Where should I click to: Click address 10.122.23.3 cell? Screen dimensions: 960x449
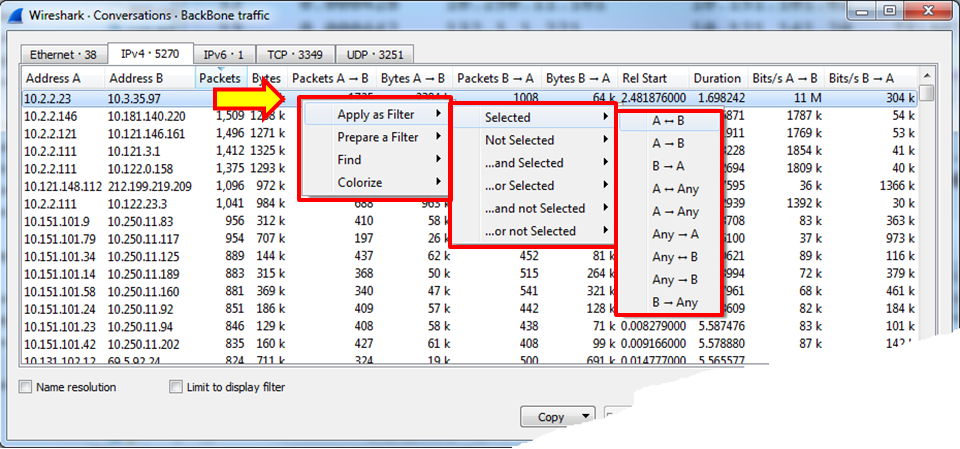[x=138, y=203]
